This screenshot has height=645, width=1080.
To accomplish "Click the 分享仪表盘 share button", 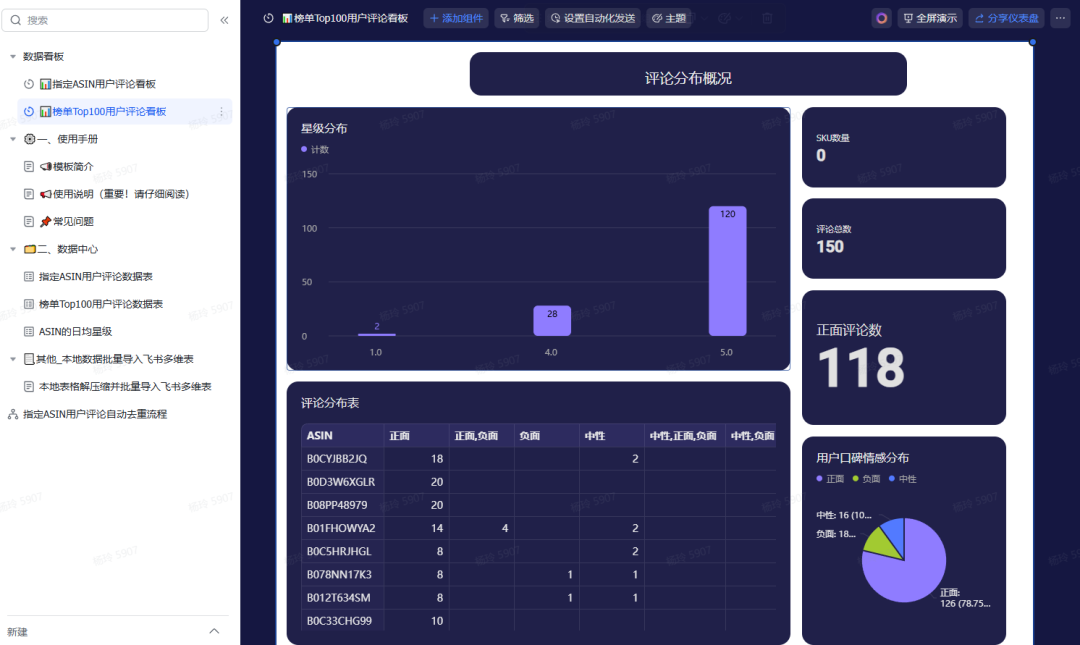I will [1006, 18].
